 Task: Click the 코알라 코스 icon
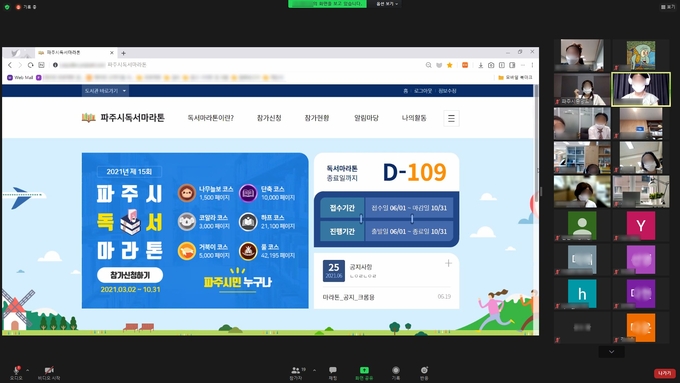(x=187, y=222)
